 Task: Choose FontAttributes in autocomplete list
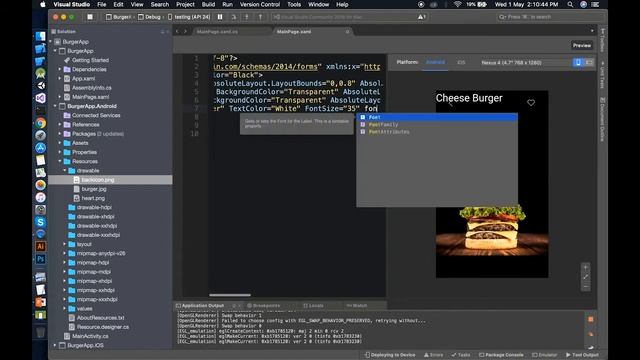[437, 132]
